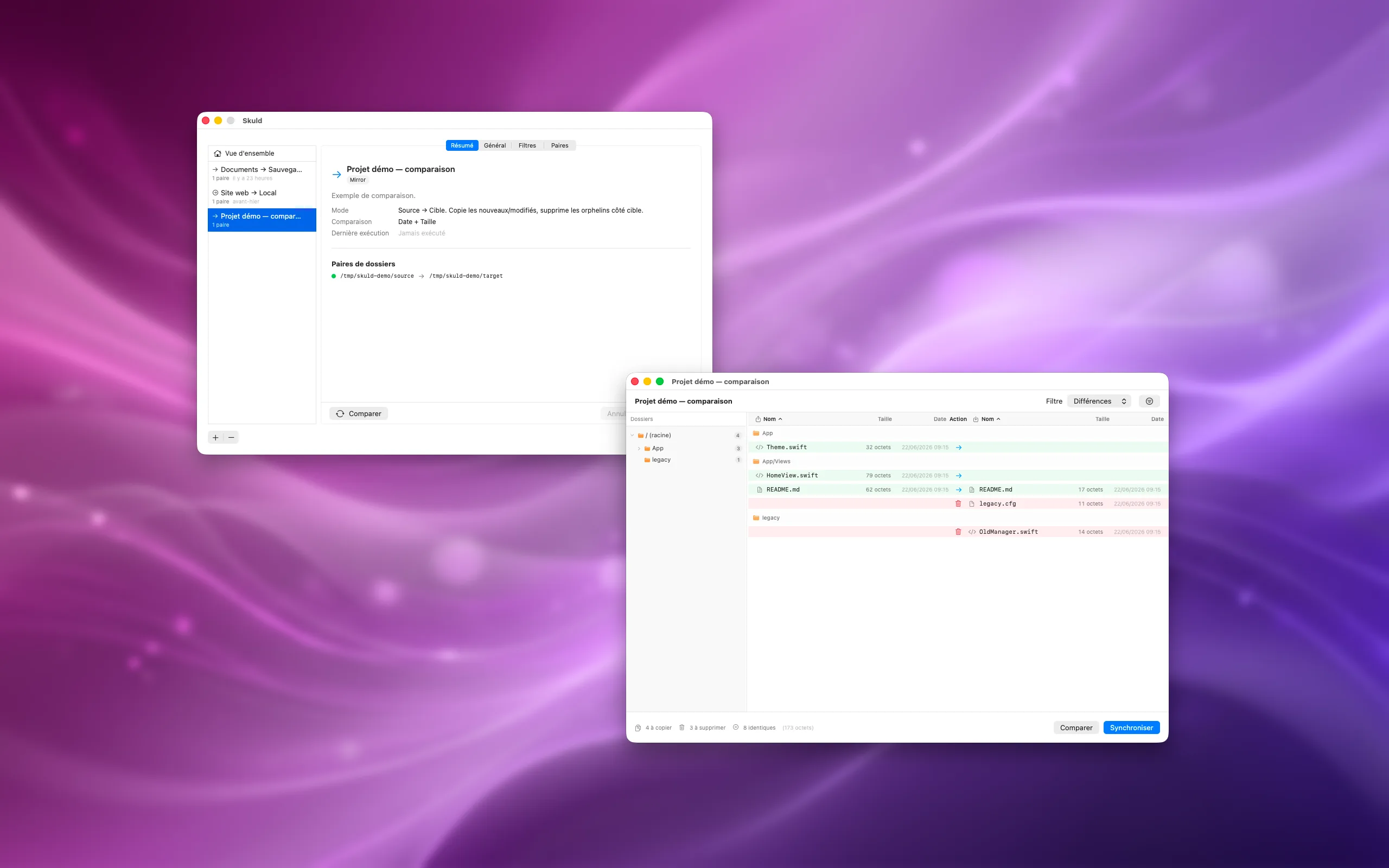Open the Filtres tab

(527, 145)
